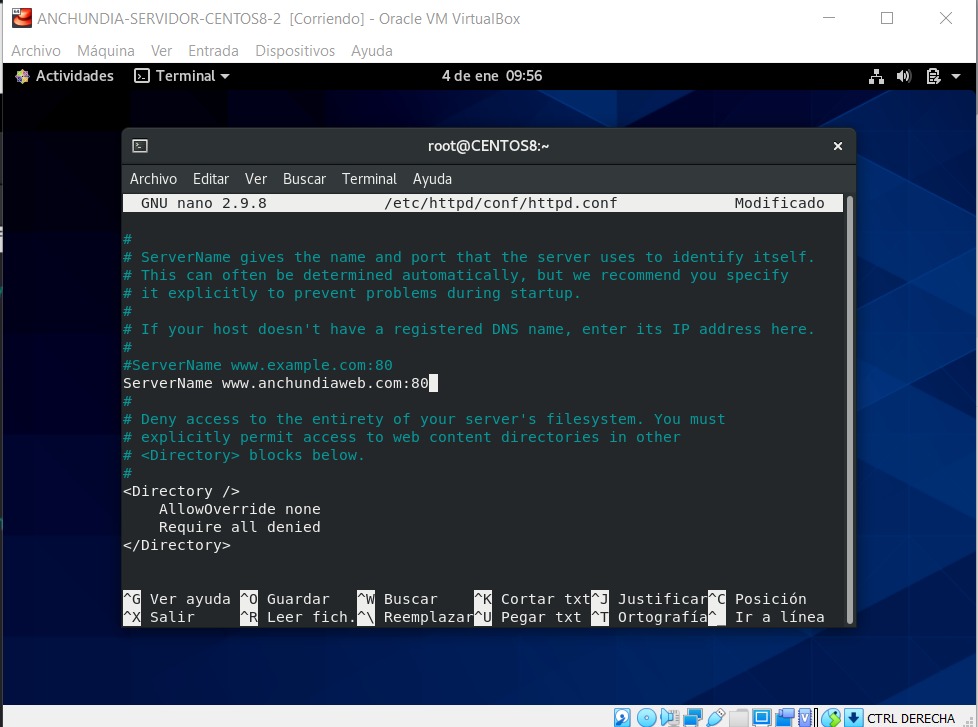Click the GNOME network tray icon
This screenshot has width=978, height=727.
876,76
